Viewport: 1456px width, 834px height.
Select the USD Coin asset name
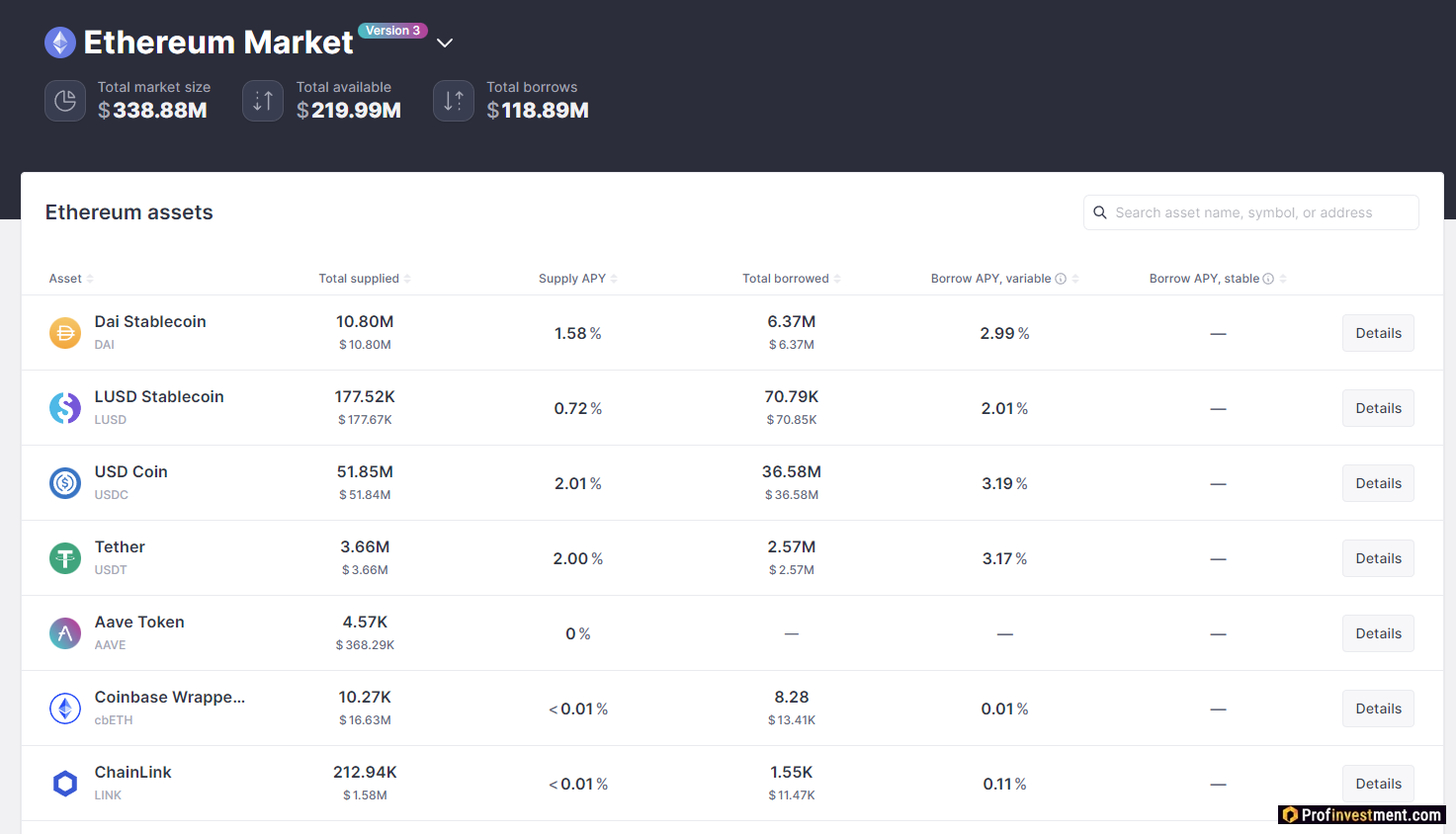(x=131, y=471)
